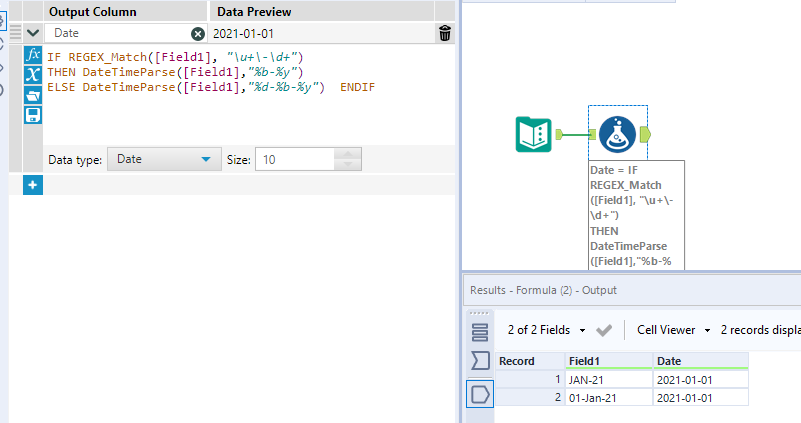This screenshot has height=423, width=801.
Task: Grab the expression reorder handle
Action: click(15, 33)
